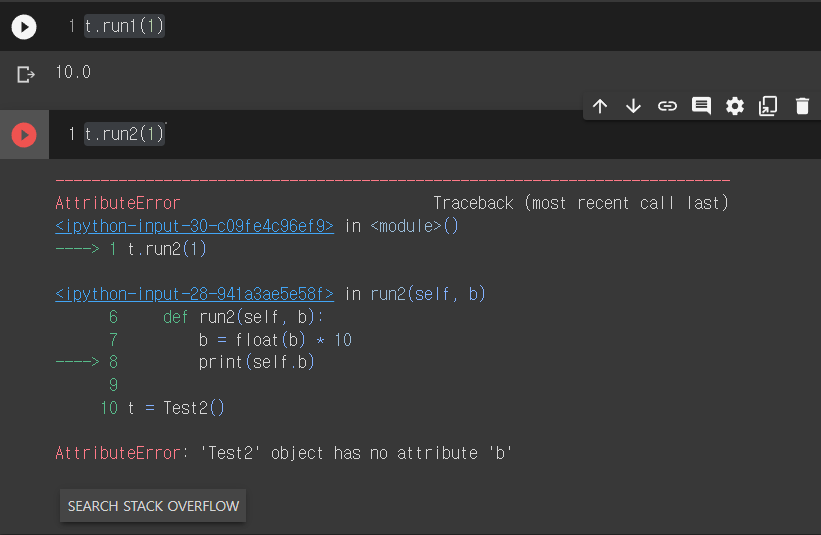Click traceback line 't = Test2()'
Image resolution: width=821 pixels, height=535 pixels.
[x=176, y=408]
